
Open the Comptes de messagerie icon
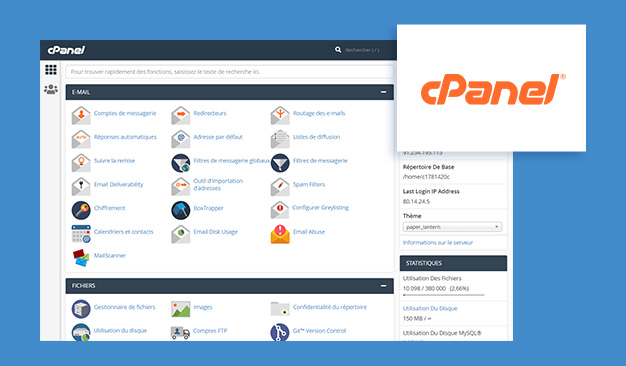(81, 115)
